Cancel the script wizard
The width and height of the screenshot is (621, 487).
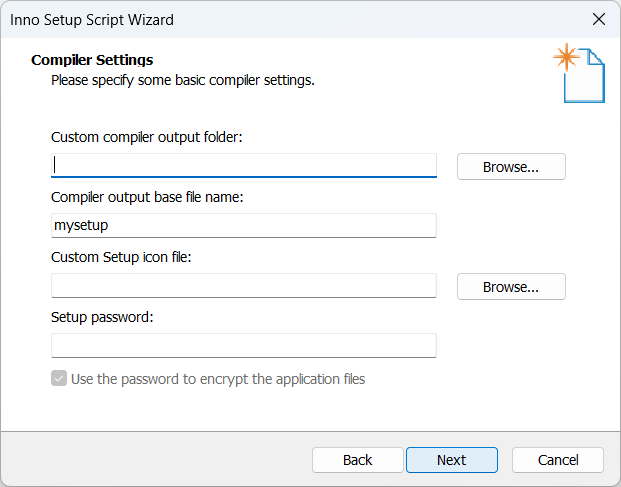(x=558, y=460)
